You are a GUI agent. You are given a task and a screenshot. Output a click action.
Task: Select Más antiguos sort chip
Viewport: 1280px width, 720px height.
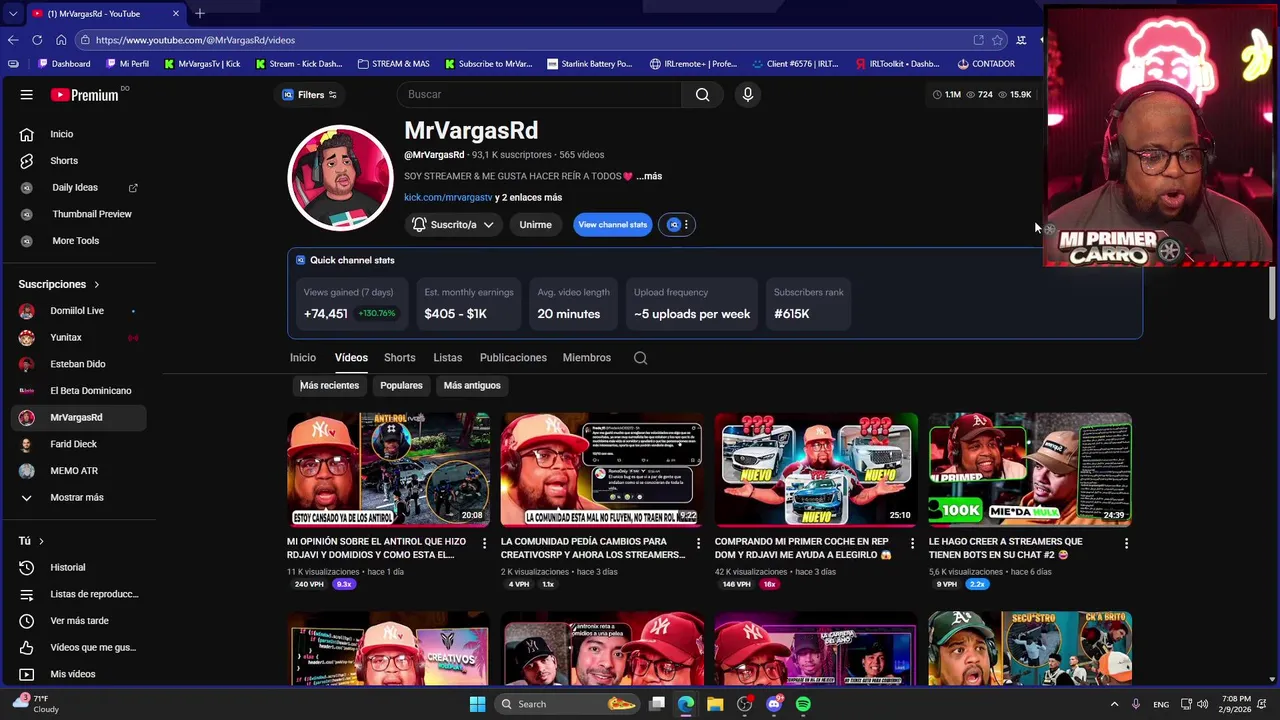(472, 385)
